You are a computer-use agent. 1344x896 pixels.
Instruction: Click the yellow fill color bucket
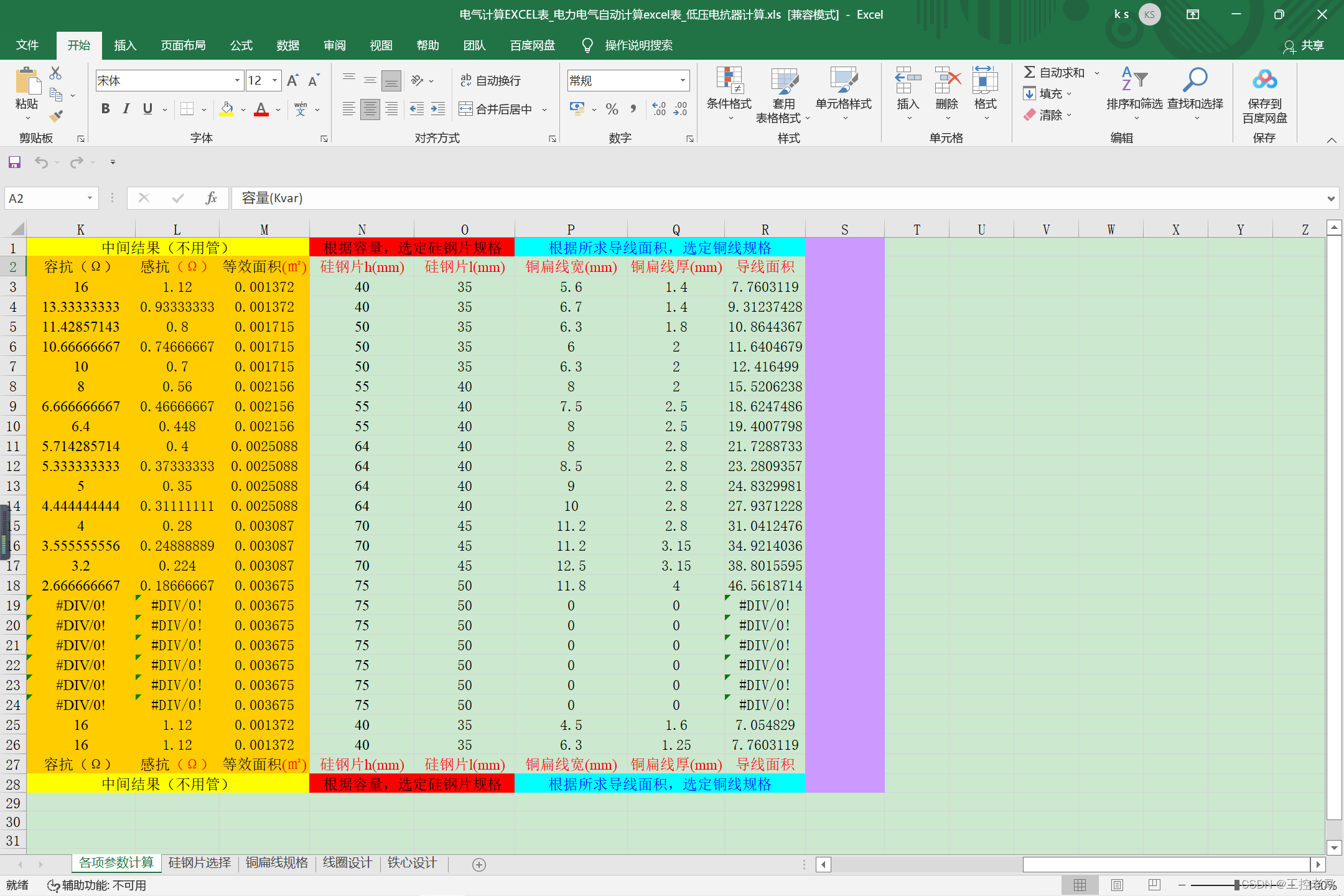226,109
